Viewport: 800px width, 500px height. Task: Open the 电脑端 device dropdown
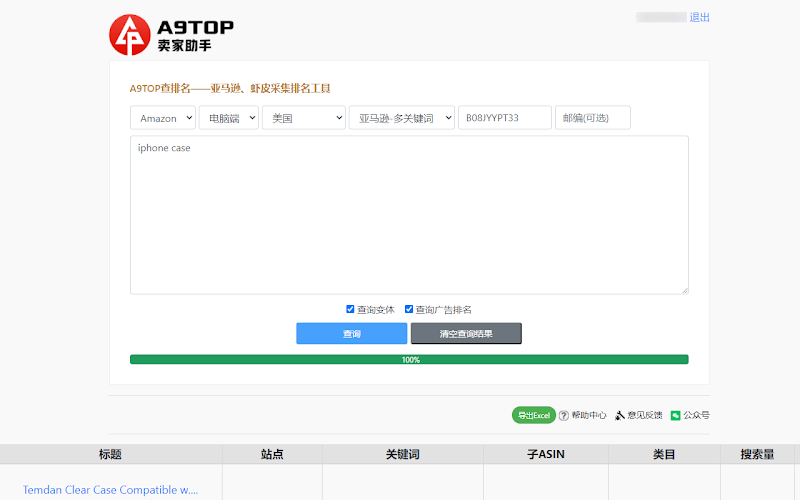(x=229, y=118)
